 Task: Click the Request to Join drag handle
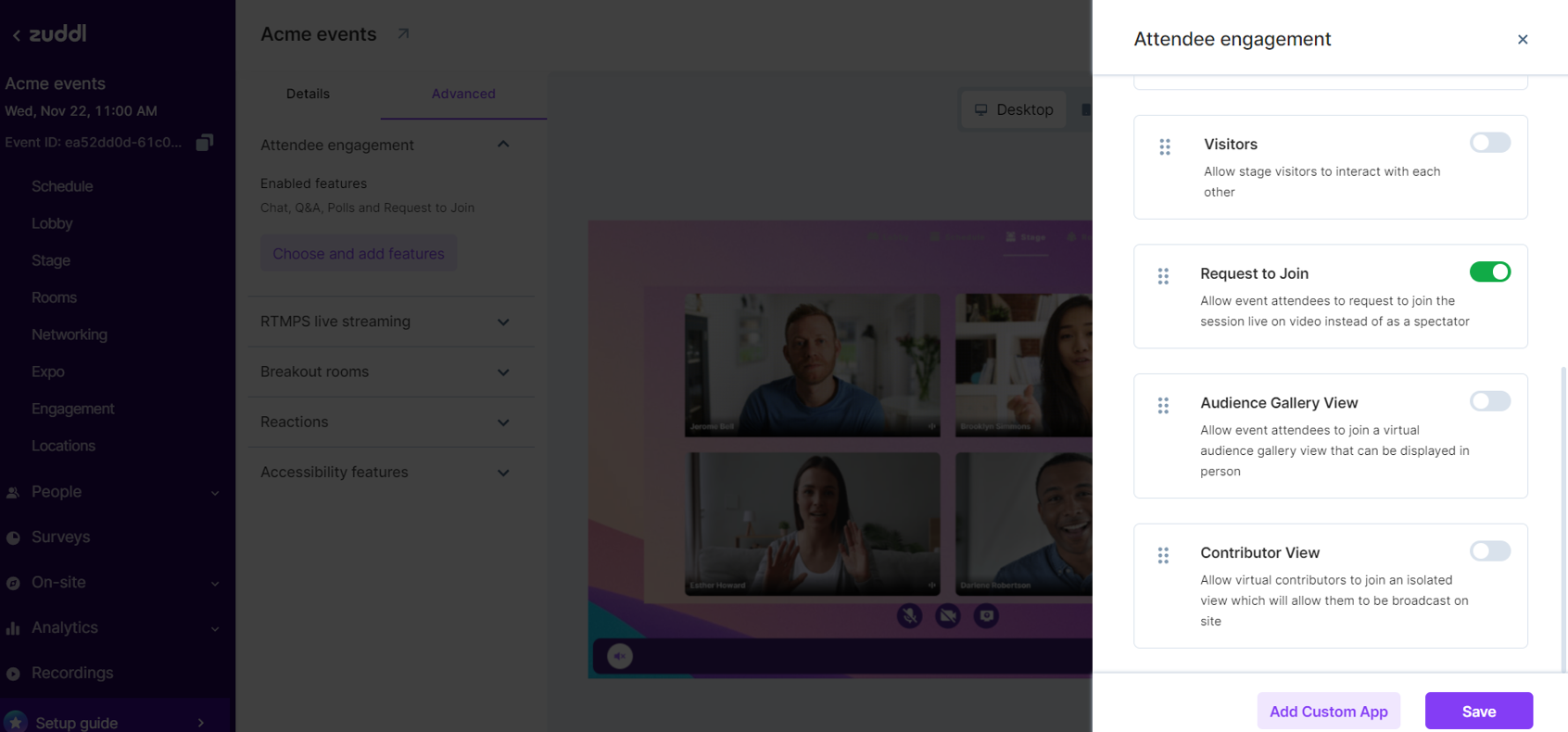[x=1163, y=276]
